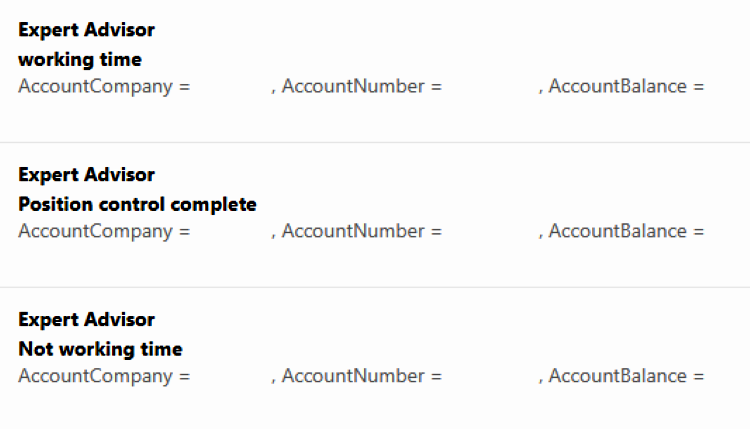Open the "working time" Expert Advisor notification
This screenshot has width=750, height=429.
pyautogui.click(x=80, y=59)
